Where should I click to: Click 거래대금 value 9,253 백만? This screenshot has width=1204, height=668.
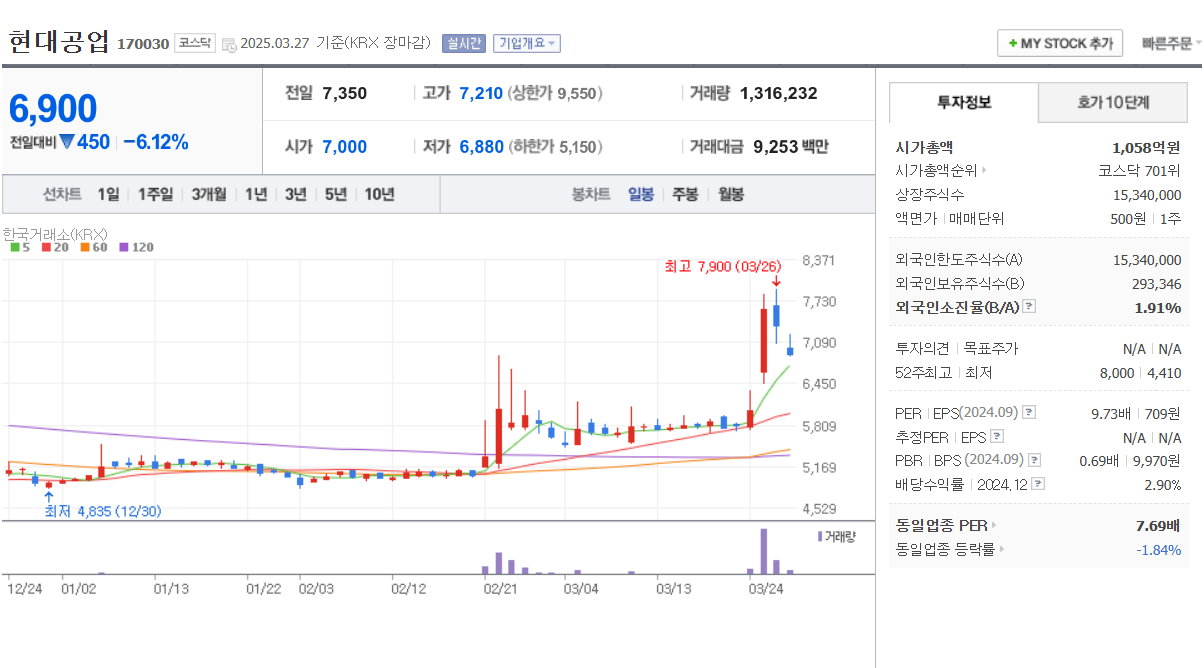(790, 147)
